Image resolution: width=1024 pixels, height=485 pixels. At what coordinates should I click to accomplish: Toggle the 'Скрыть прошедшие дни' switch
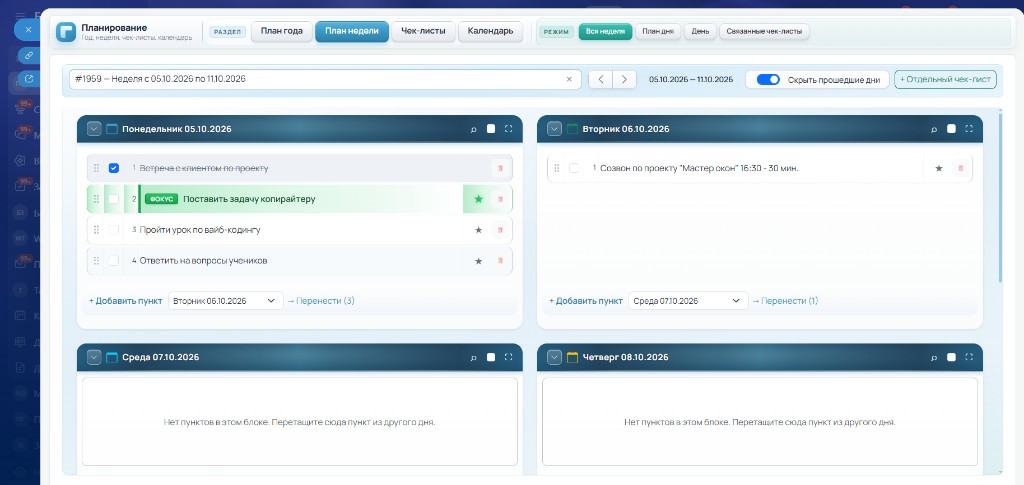click(x=768, y=80)
